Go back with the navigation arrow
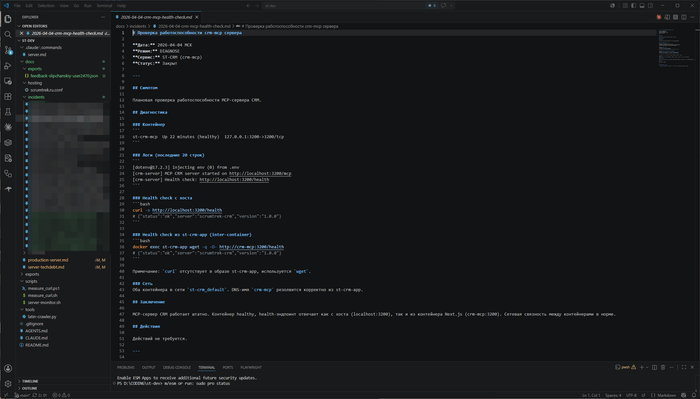 pyautogui.click(x=249, y=5)
